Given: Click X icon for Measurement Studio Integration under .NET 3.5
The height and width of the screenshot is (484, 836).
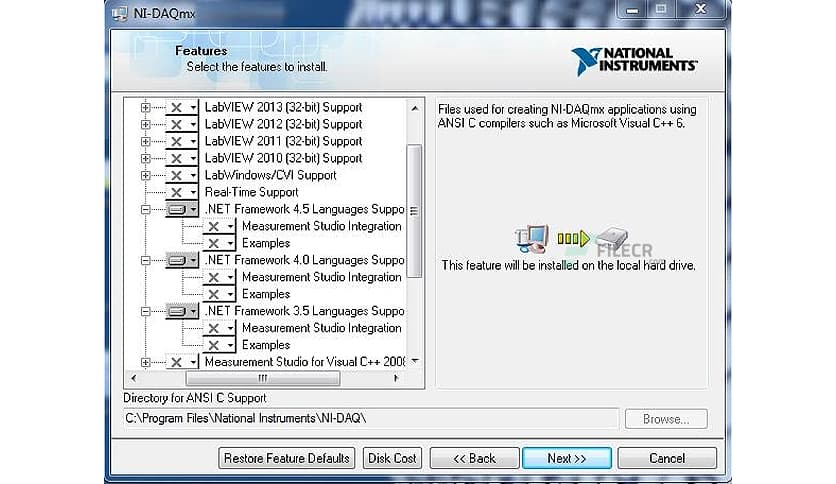Looking at the screenshot, I should click(x=214, y=328).
